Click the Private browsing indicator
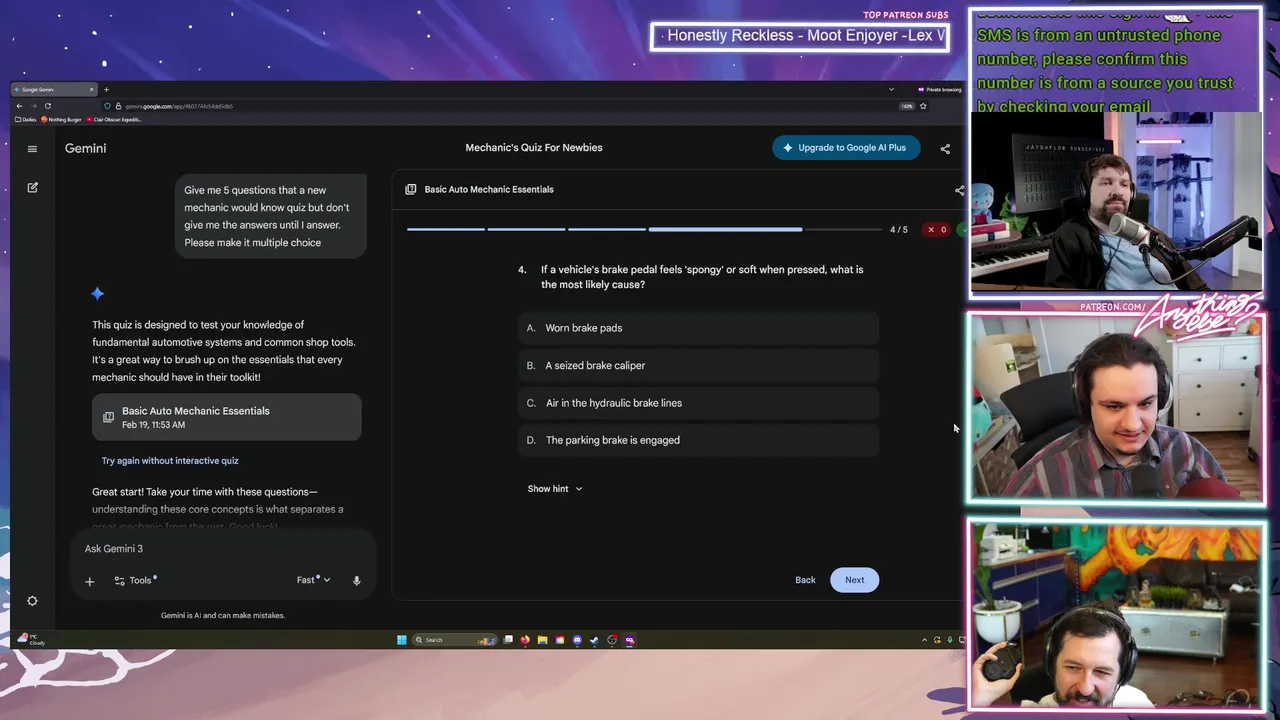The width and height of the screenshot is (1280, 720). coord(939,89)
